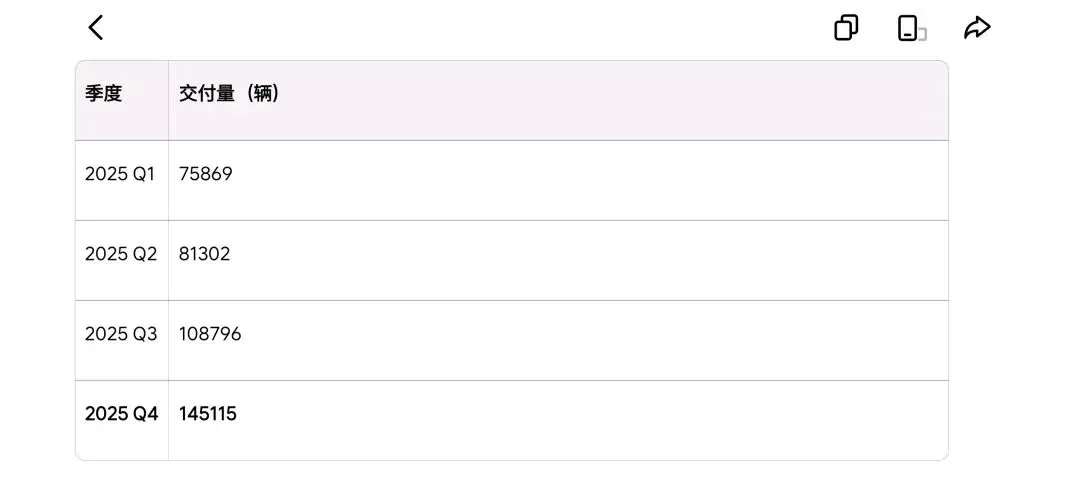The image size is (1080, 491).
Task: Select the 2025 Q2 quarter cell
Action: (x=121, y=254)
